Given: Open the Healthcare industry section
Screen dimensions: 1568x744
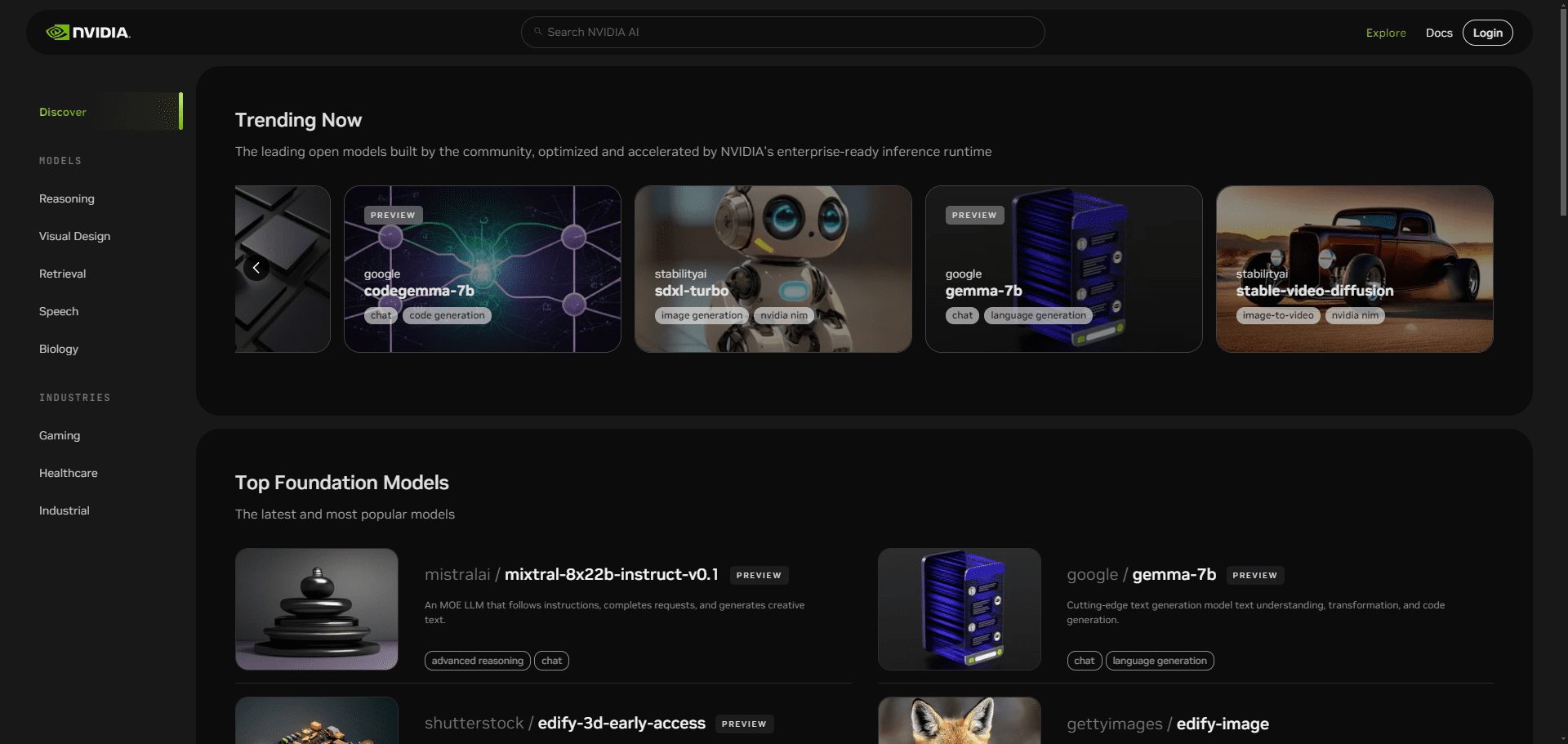Looking at the screenshot, I should click(68, 473).
